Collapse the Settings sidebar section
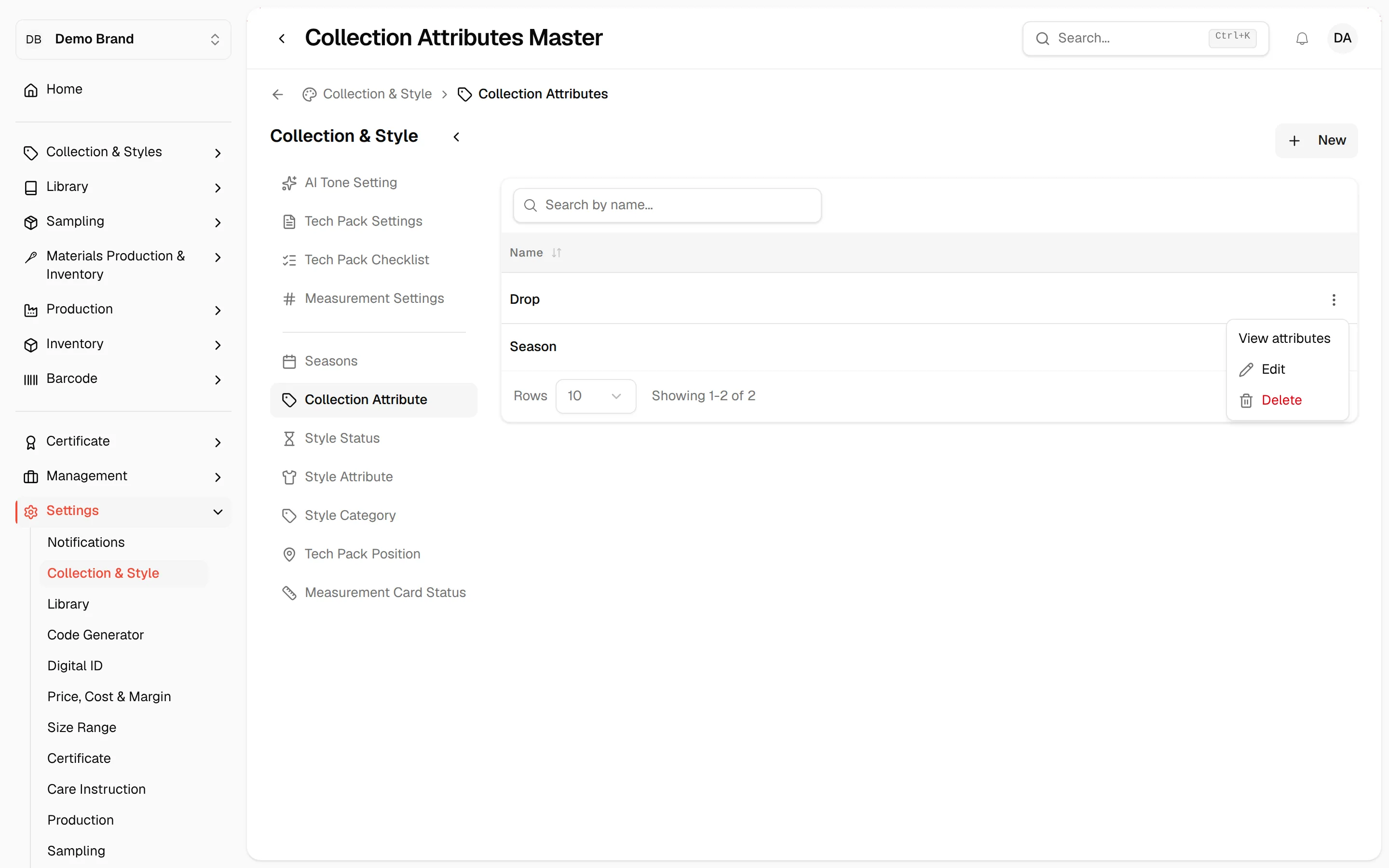The image size is (1389, 868). [123, 511]
